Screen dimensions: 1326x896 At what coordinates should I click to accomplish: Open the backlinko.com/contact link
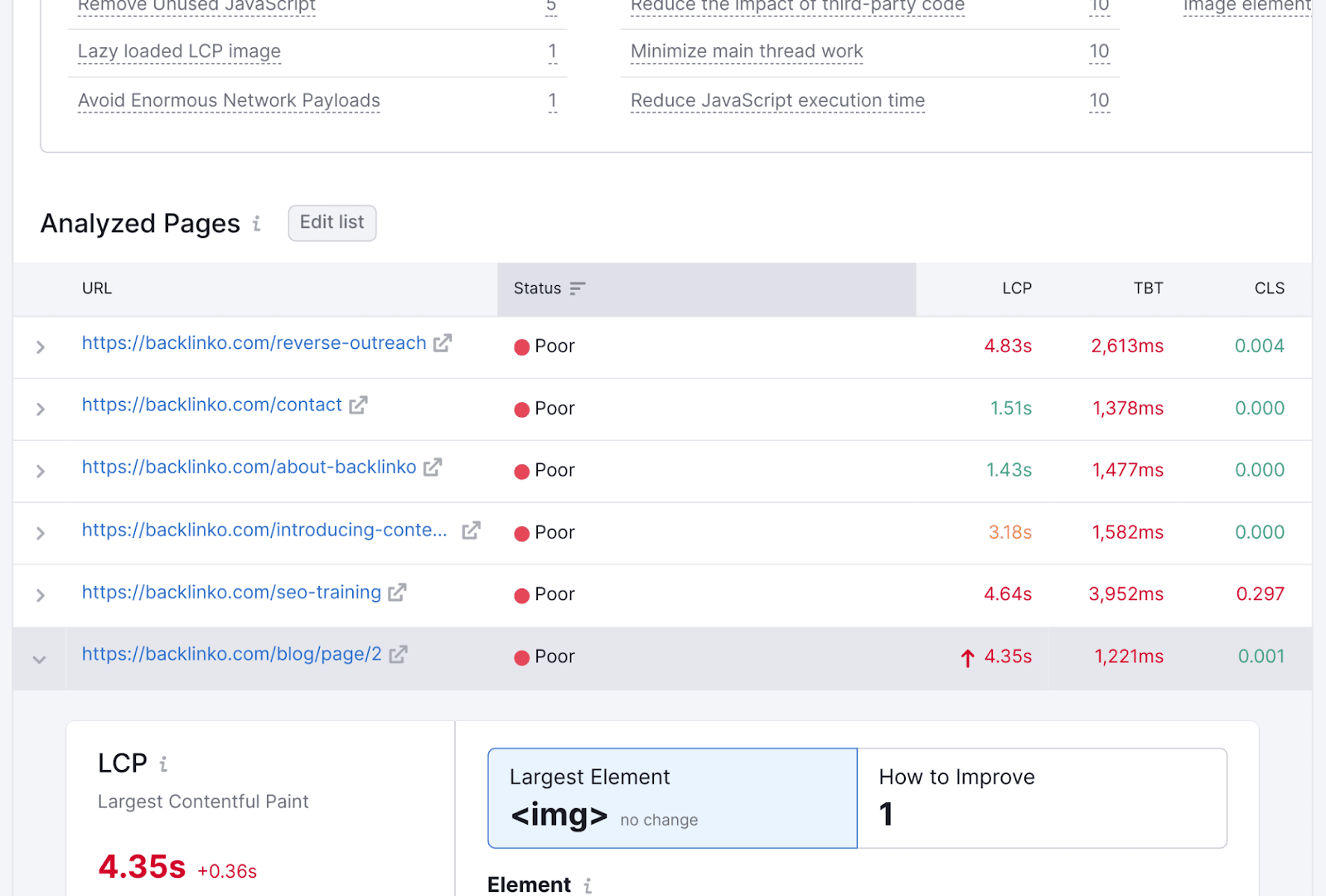[x=211, y=404]
